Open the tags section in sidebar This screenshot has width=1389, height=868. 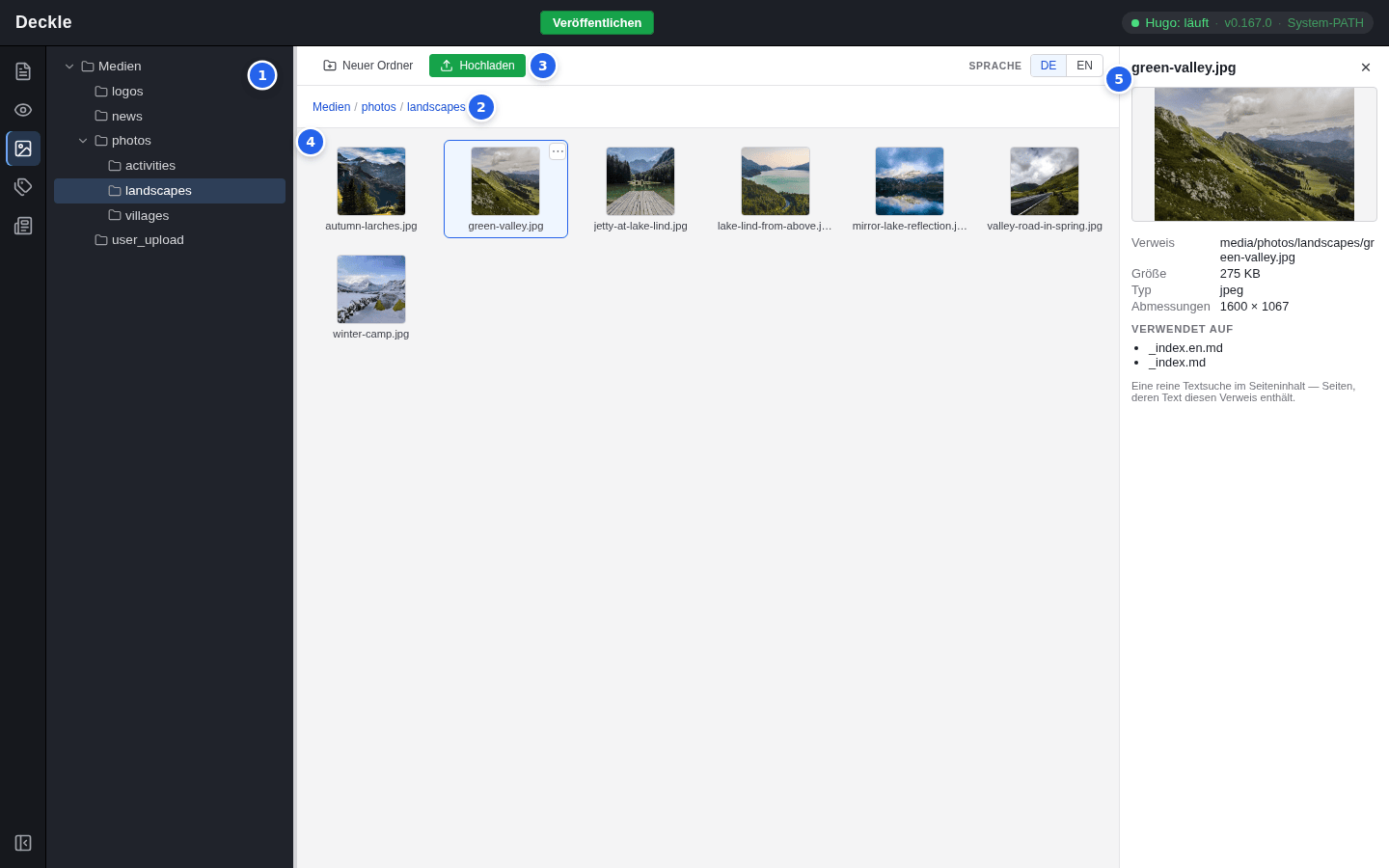tap(23, 187)
